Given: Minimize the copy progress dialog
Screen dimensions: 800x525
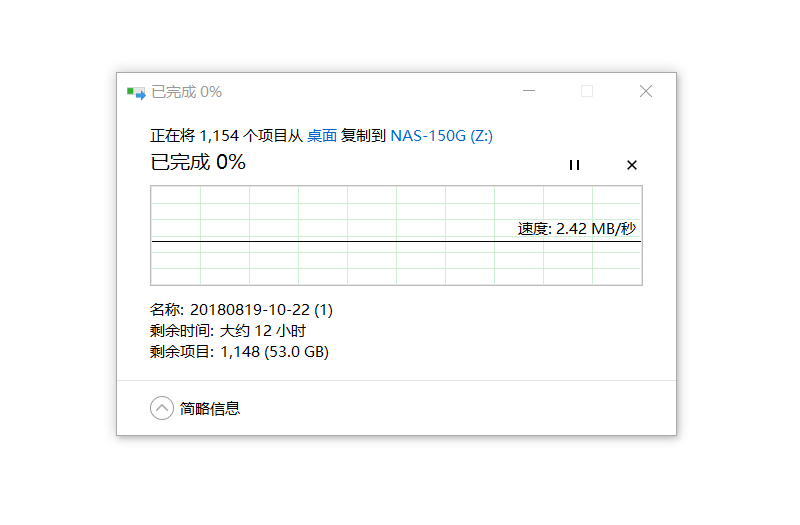Looking at the screenshot, I should pyautogui.click(x=529, y=91).
